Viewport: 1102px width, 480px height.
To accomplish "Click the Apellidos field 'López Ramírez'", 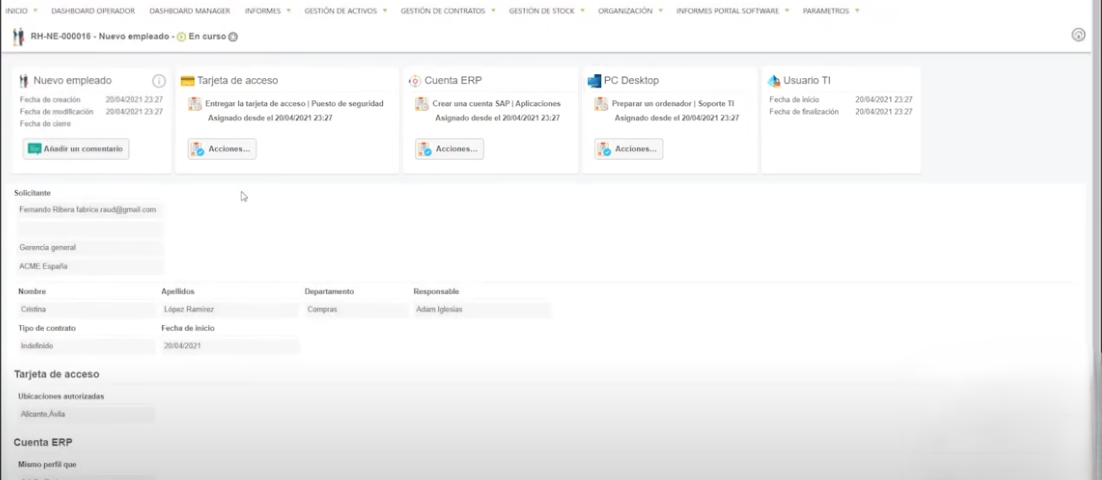I will [x=231, y=309].
